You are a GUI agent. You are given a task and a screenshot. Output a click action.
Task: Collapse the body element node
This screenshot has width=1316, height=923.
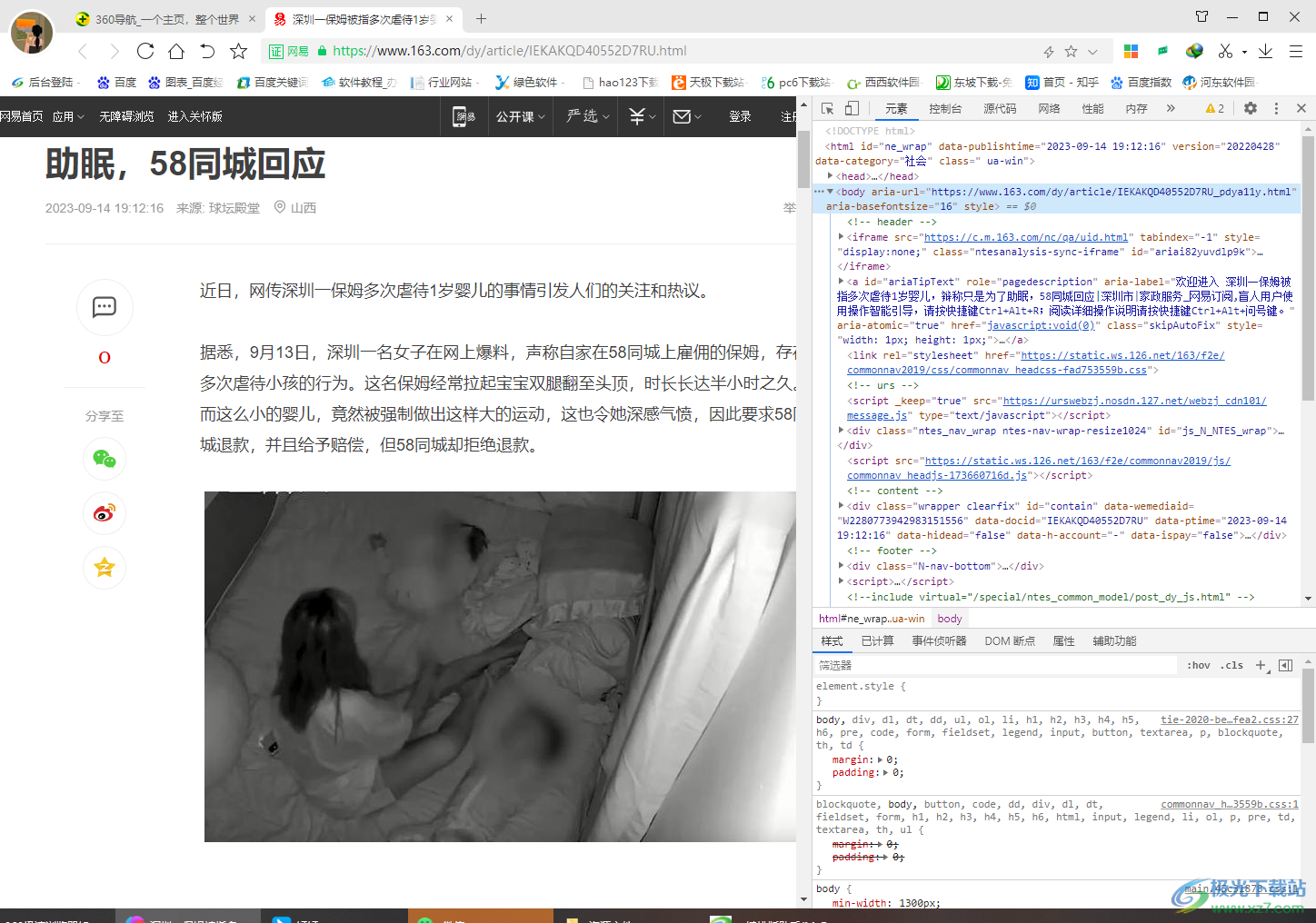pos(830,192)
